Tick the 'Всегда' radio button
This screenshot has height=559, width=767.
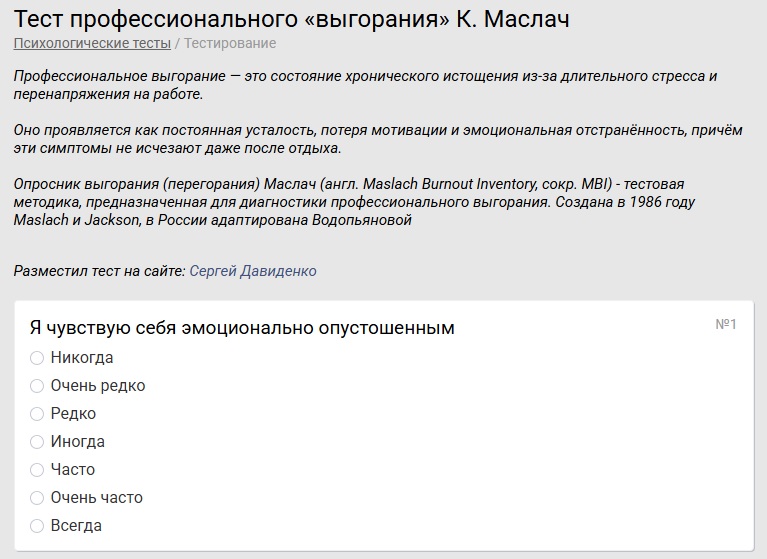coord(37,526)
